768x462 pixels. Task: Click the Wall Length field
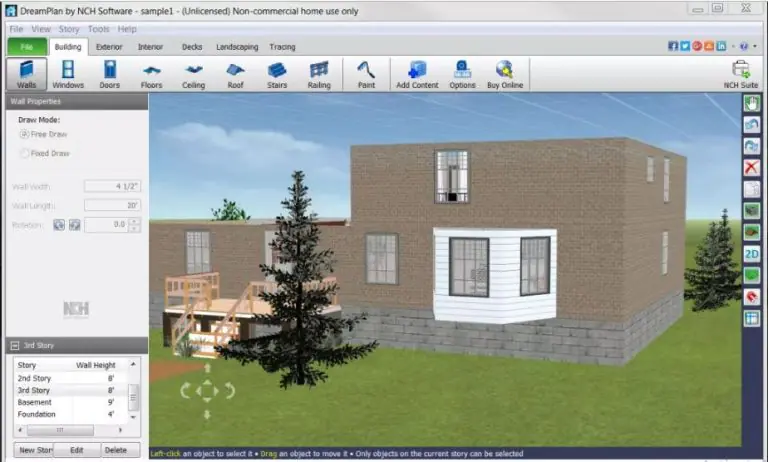pos(112,205)
